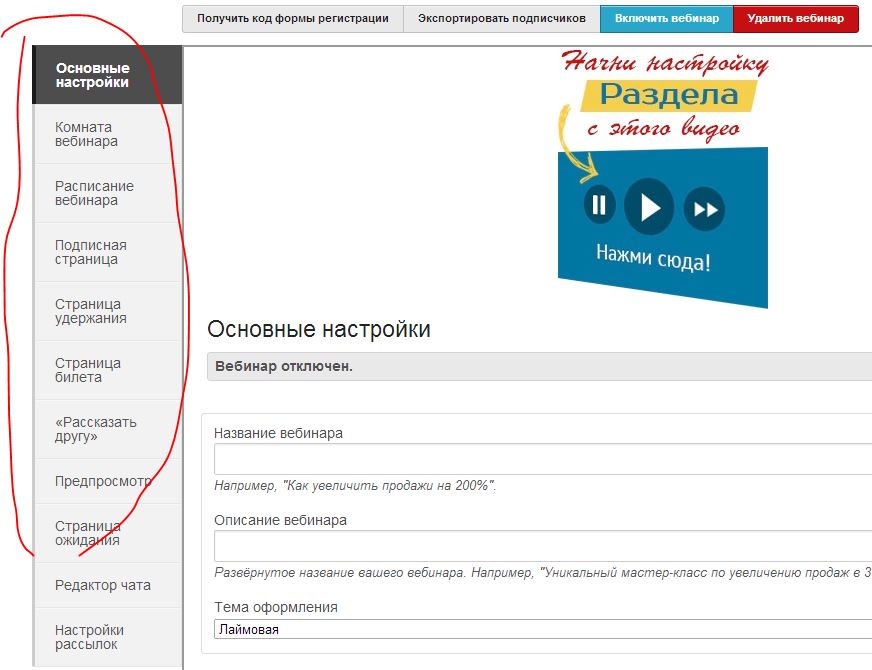The width and height of the screenshot is (872, 670).
Task: Click «Получить код формы регистрации» button
Action: (x=292, y=19)
